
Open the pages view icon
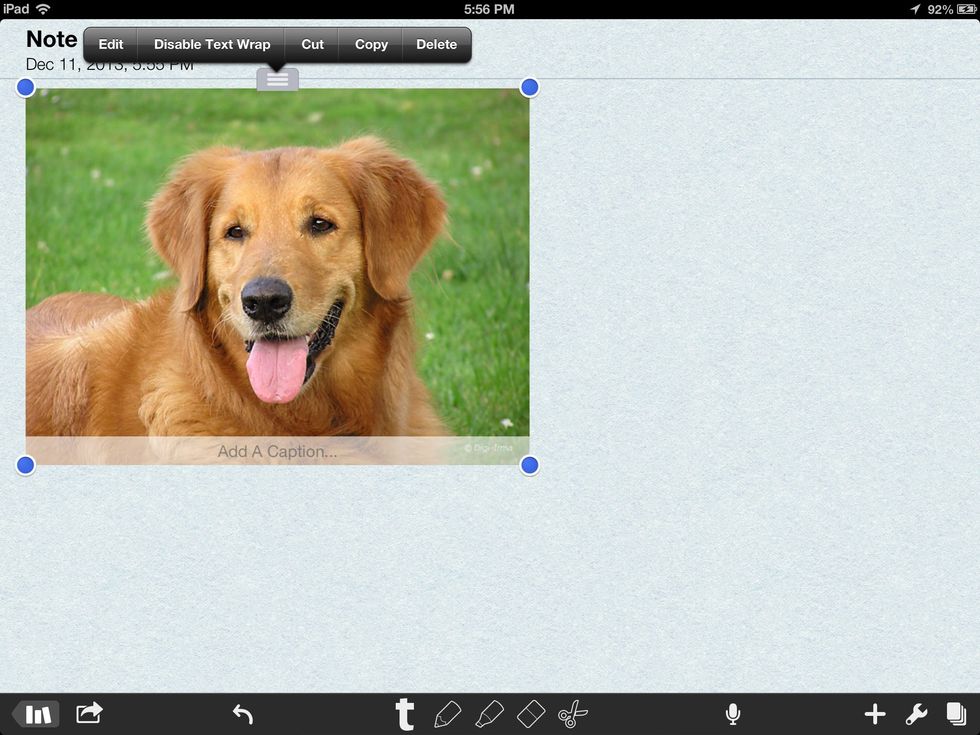click(956, 714)
